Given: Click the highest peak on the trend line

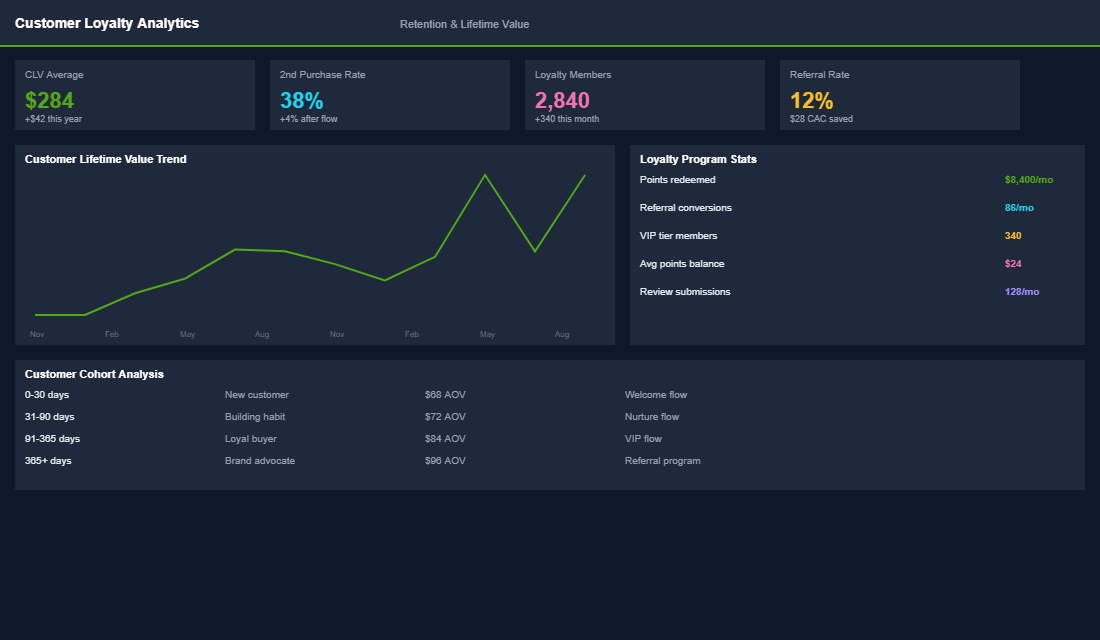Looking at the screenshot, I should point(485,176).
